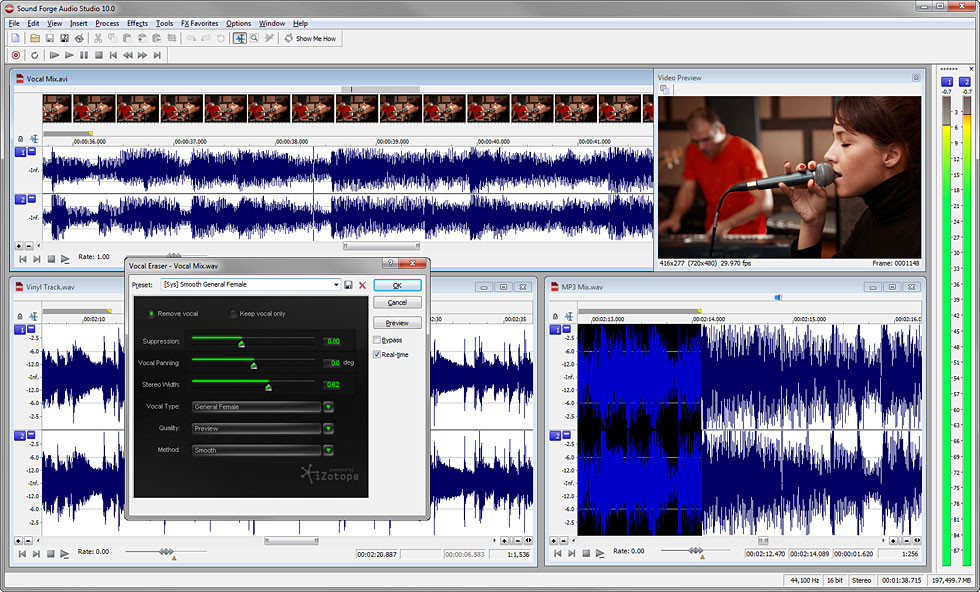
Task: Save the Vocal Eraser preset with disk icon
Action: (x=349, y=285)
